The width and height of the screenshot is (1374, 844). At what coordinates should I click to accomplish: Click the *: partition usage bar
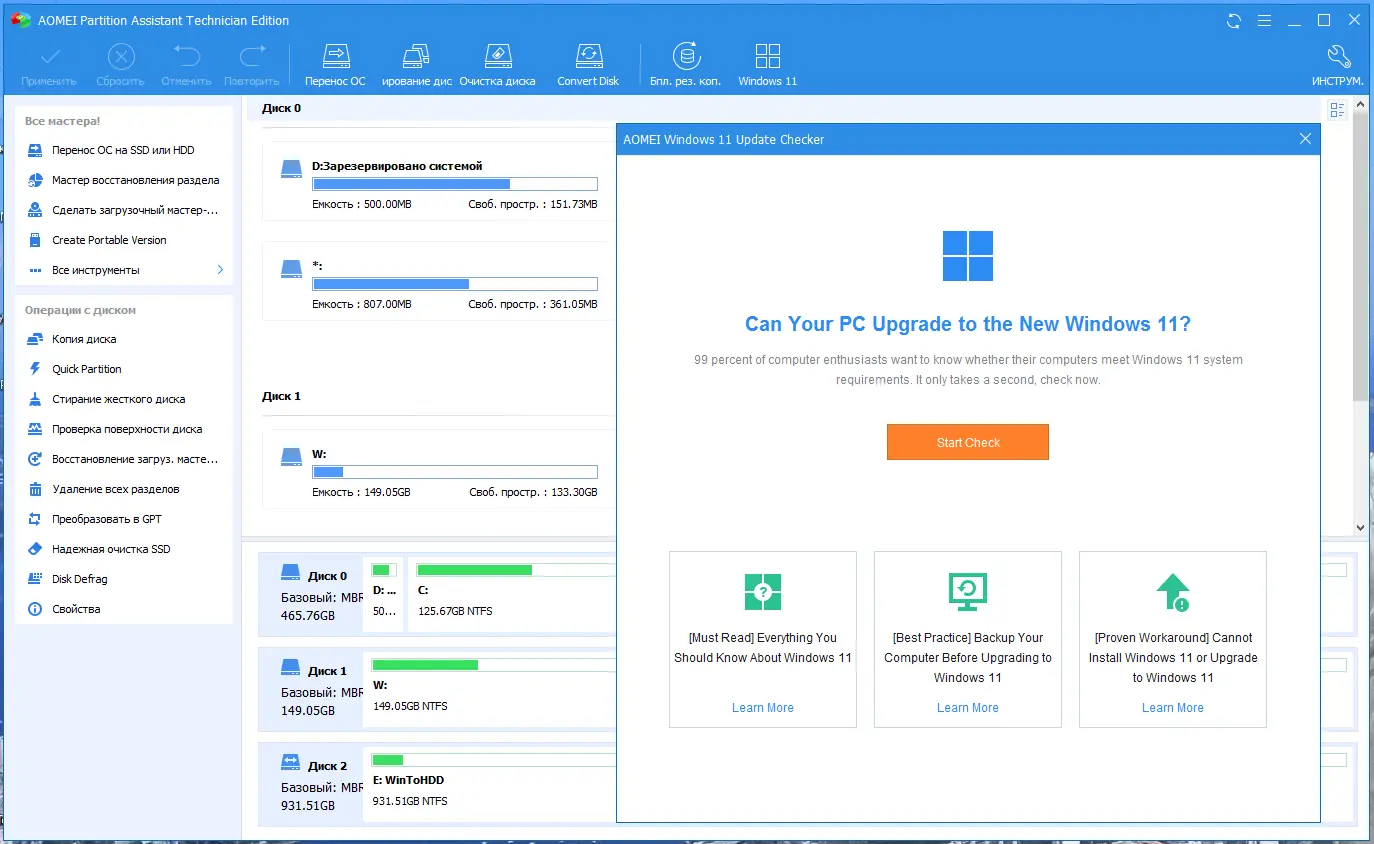455,284
